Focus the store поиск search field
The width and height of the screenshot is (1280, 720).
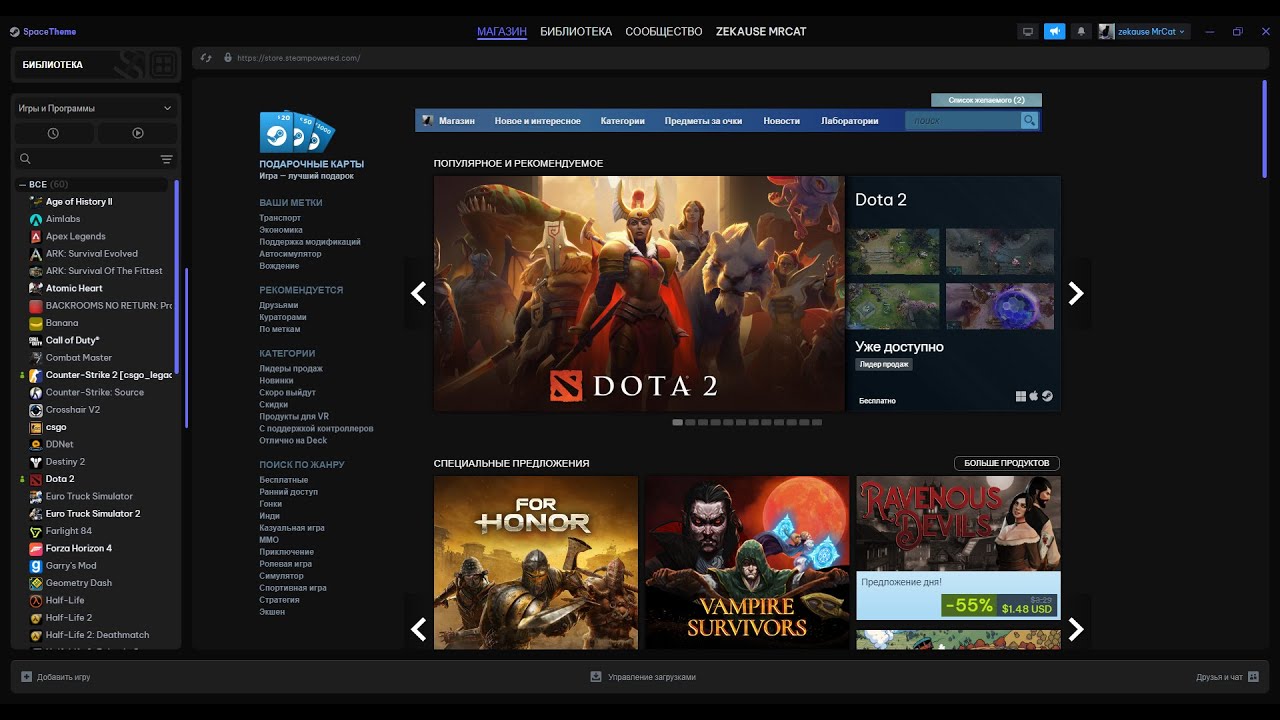962,121
